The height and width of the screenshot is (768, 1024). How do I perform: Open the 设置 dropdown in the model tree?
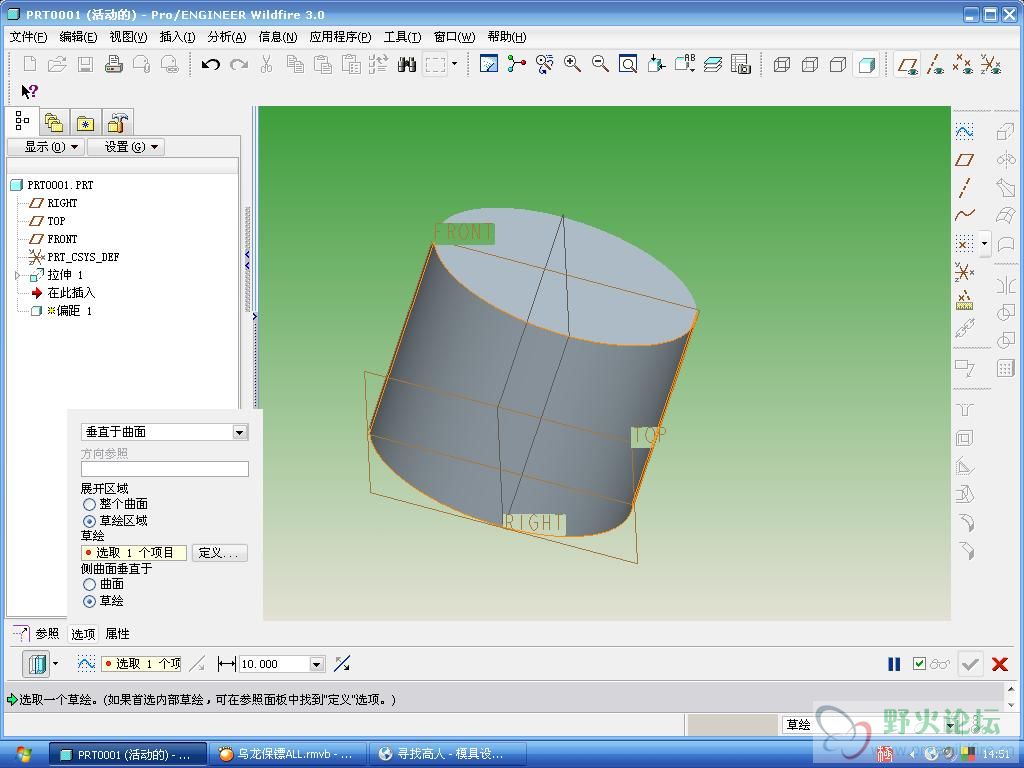pos(126,147)
